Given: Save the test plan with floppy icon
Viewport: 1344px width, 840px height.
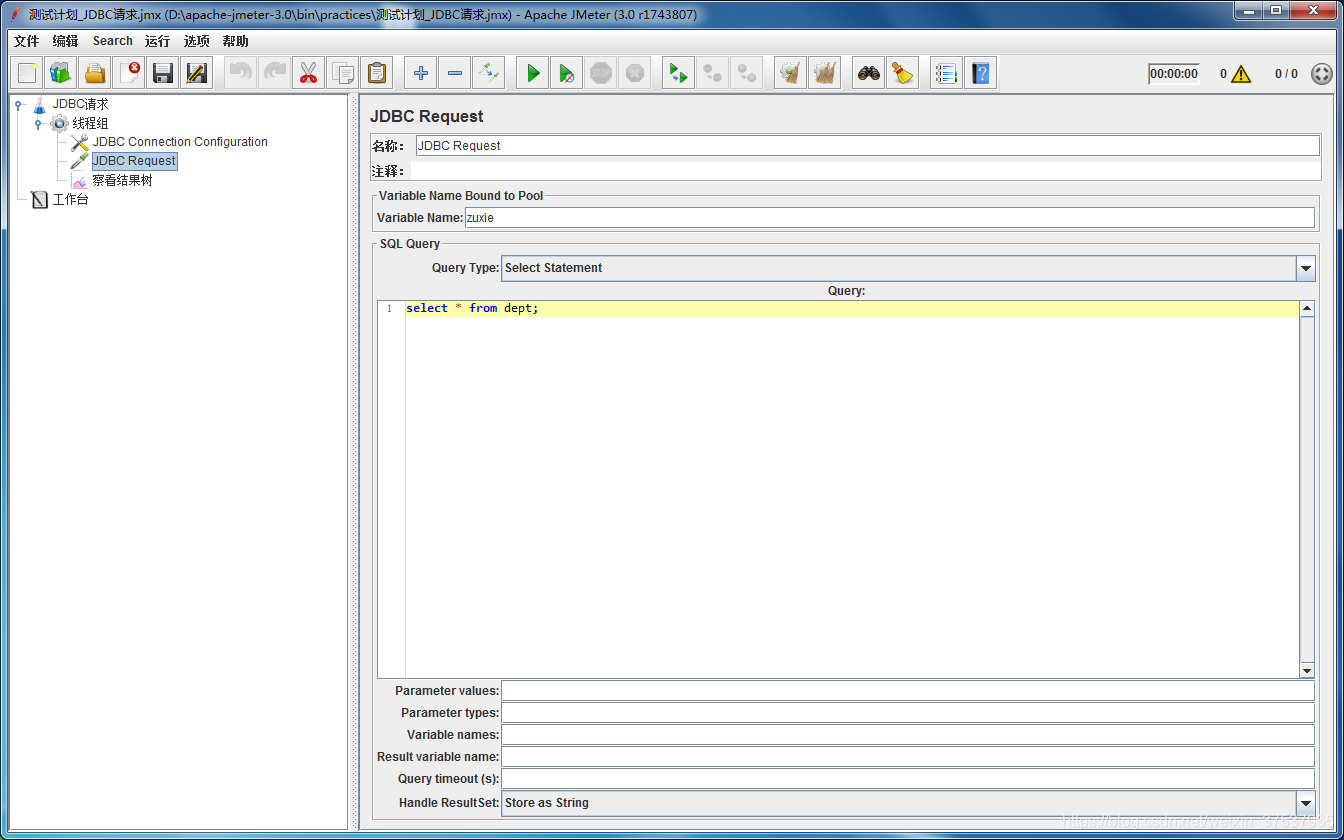Looking at the screenshot, I should point(163,73).
